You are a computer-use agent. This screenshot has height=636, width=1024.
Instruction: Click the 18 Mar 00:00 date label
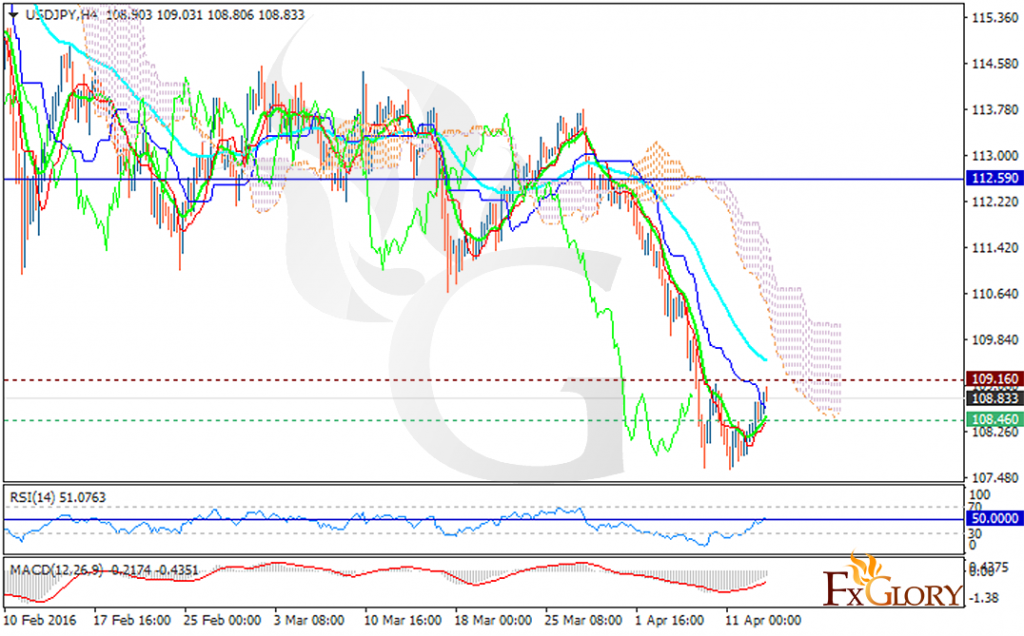492,620
